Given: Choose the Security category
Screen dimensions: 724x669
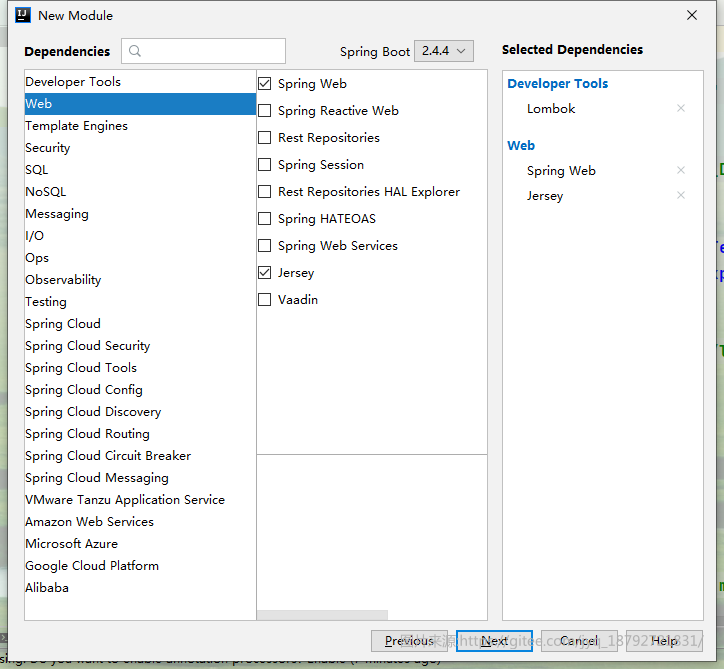Looking at the screenshot, I should click(x=140, y=148).
